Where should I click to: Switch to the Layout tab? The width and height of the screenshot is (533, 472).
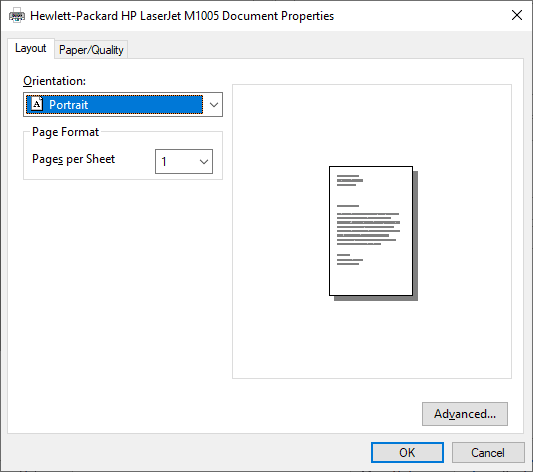[x=31, y=48]
